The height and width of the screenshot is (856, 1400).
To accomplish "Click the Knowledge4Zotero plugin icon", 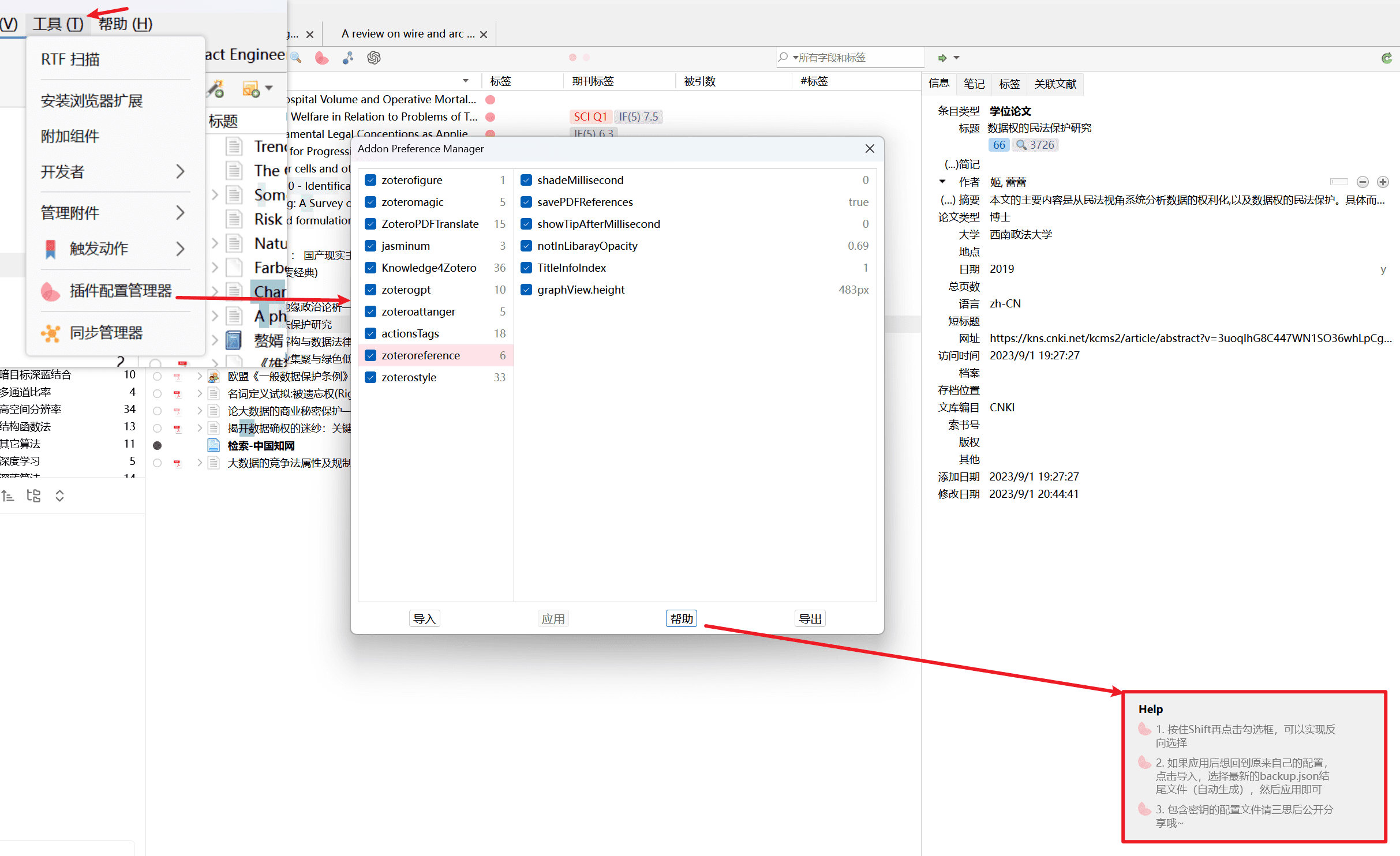I will [370, 267].
